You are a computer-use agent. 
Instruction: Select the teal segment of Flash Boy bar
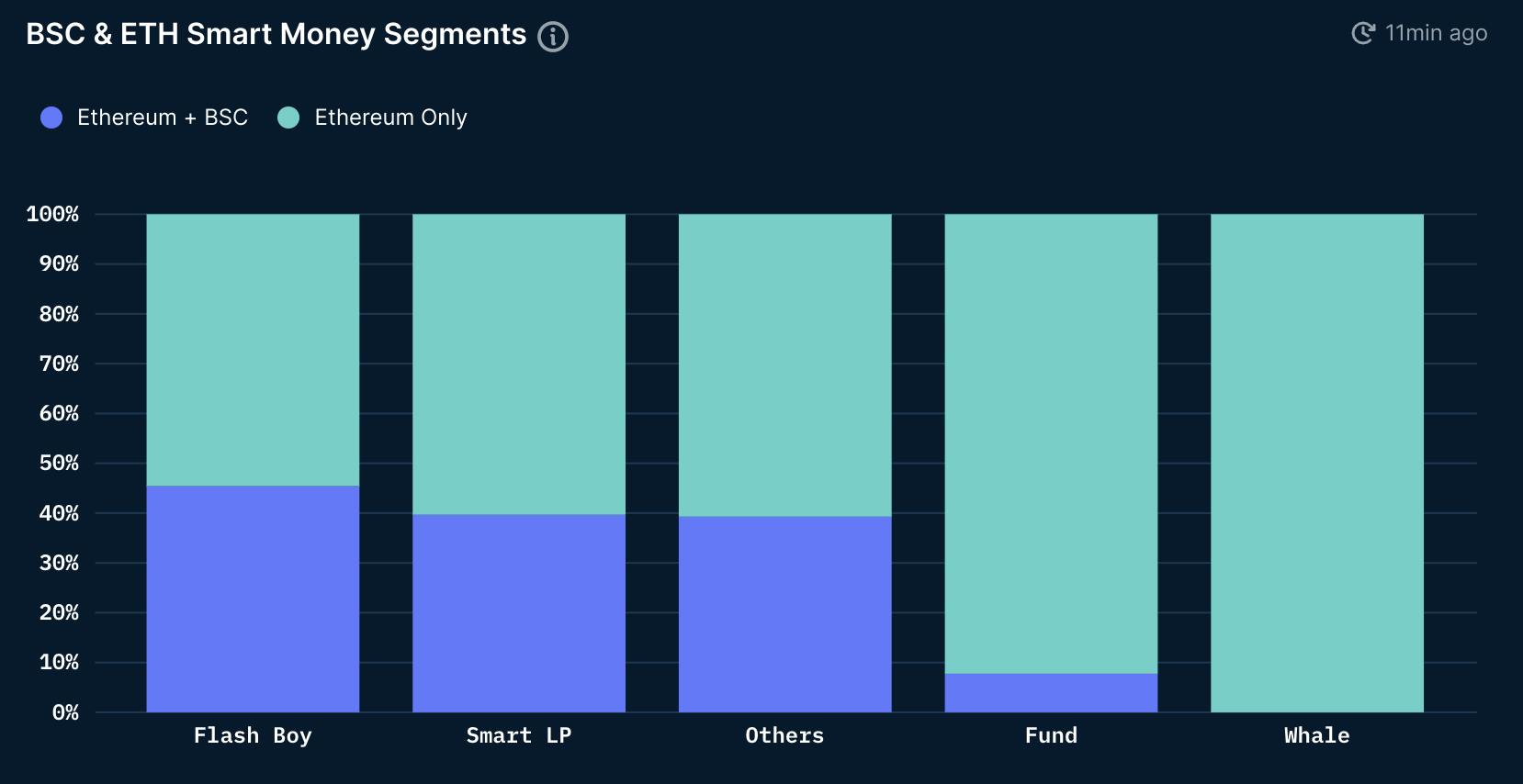253,350
